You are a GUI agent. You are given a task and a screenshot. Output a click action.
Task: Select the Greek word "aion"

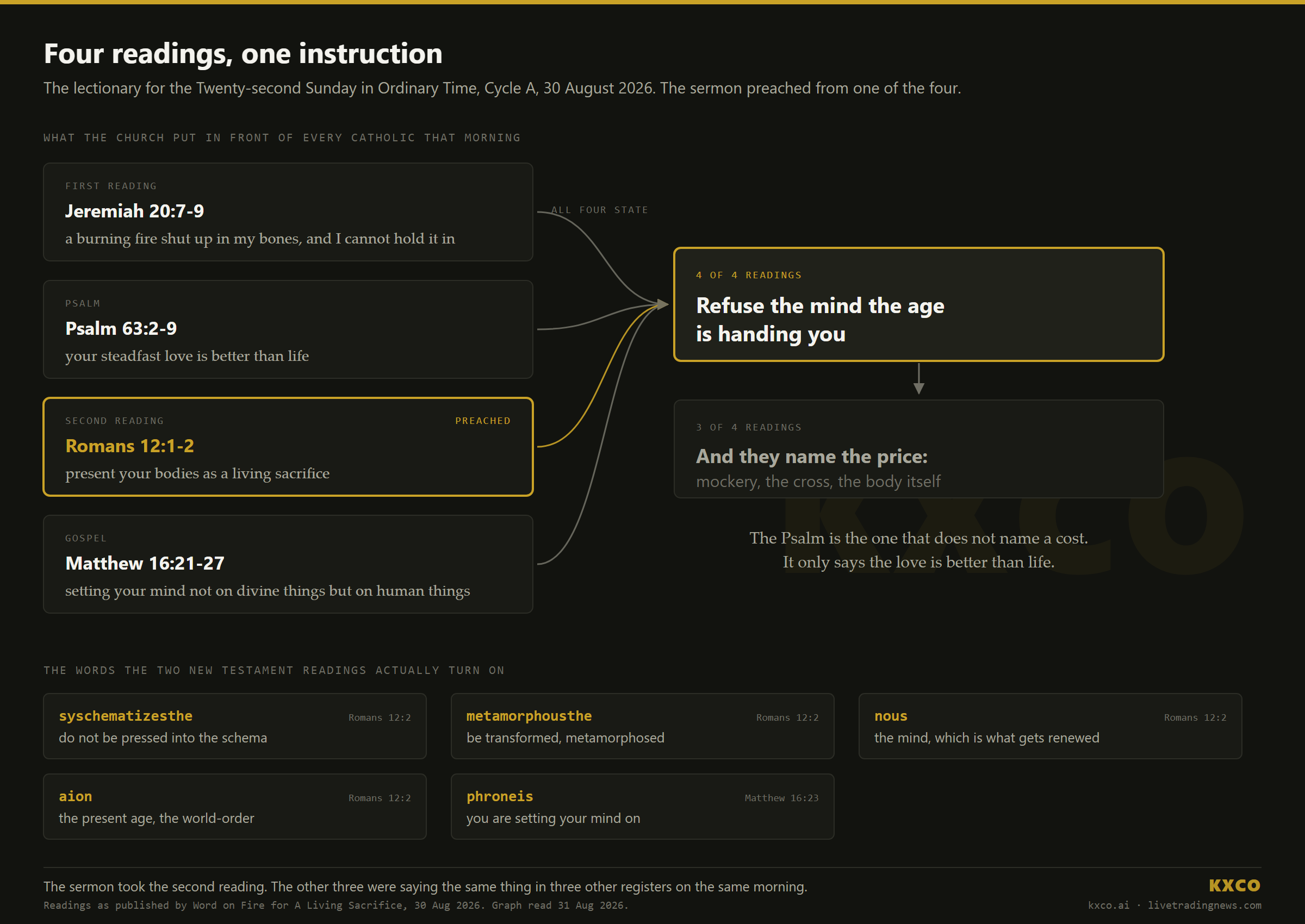tap(76, 796)
